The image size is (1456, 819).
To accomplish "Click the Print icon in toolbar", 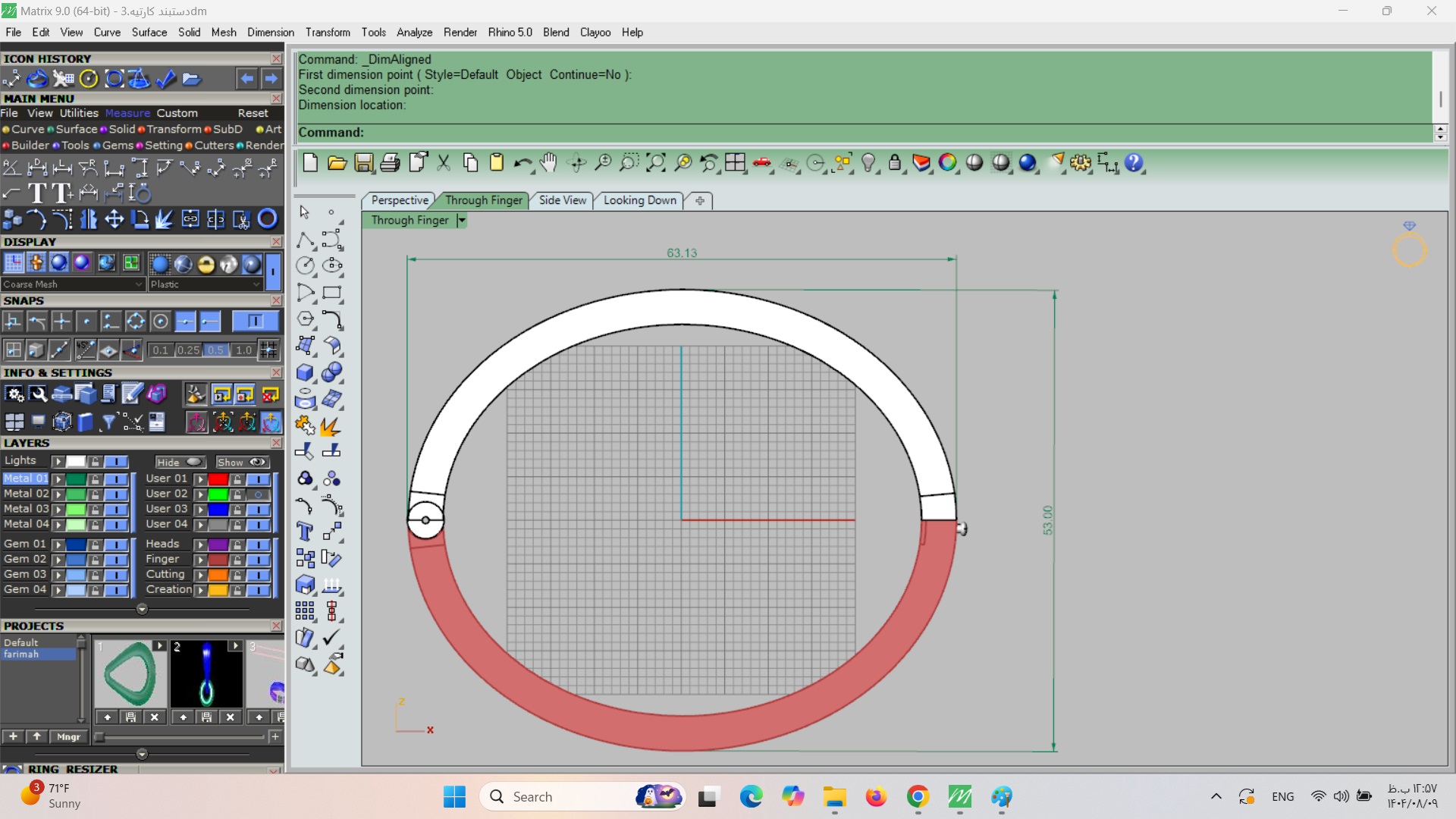I will coord(391,163).
